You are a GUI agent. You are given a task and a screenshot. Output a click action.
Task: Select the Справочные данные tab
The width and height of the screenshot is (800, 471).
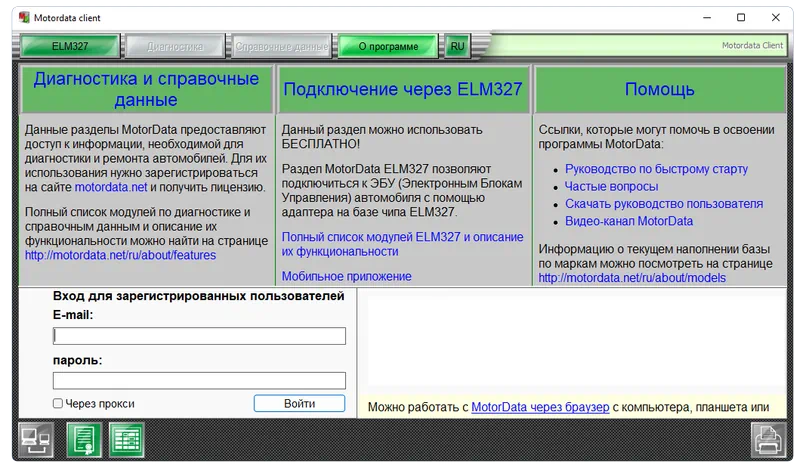pyautogui.click(x=282, y=46)
